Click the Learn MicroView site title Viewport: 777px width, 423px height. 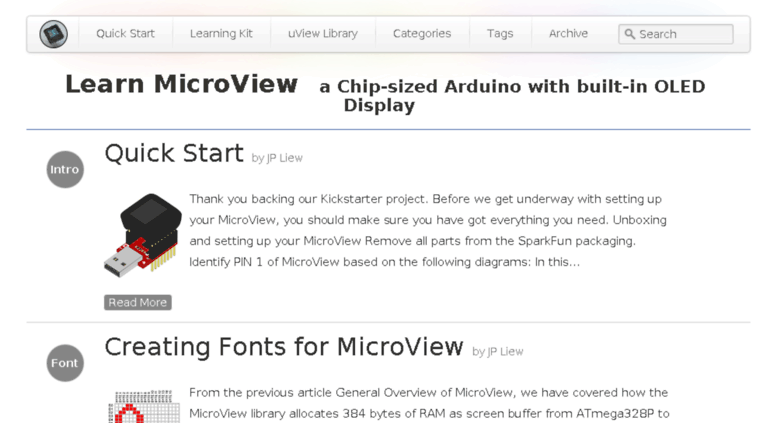click(x=181, y=84)
